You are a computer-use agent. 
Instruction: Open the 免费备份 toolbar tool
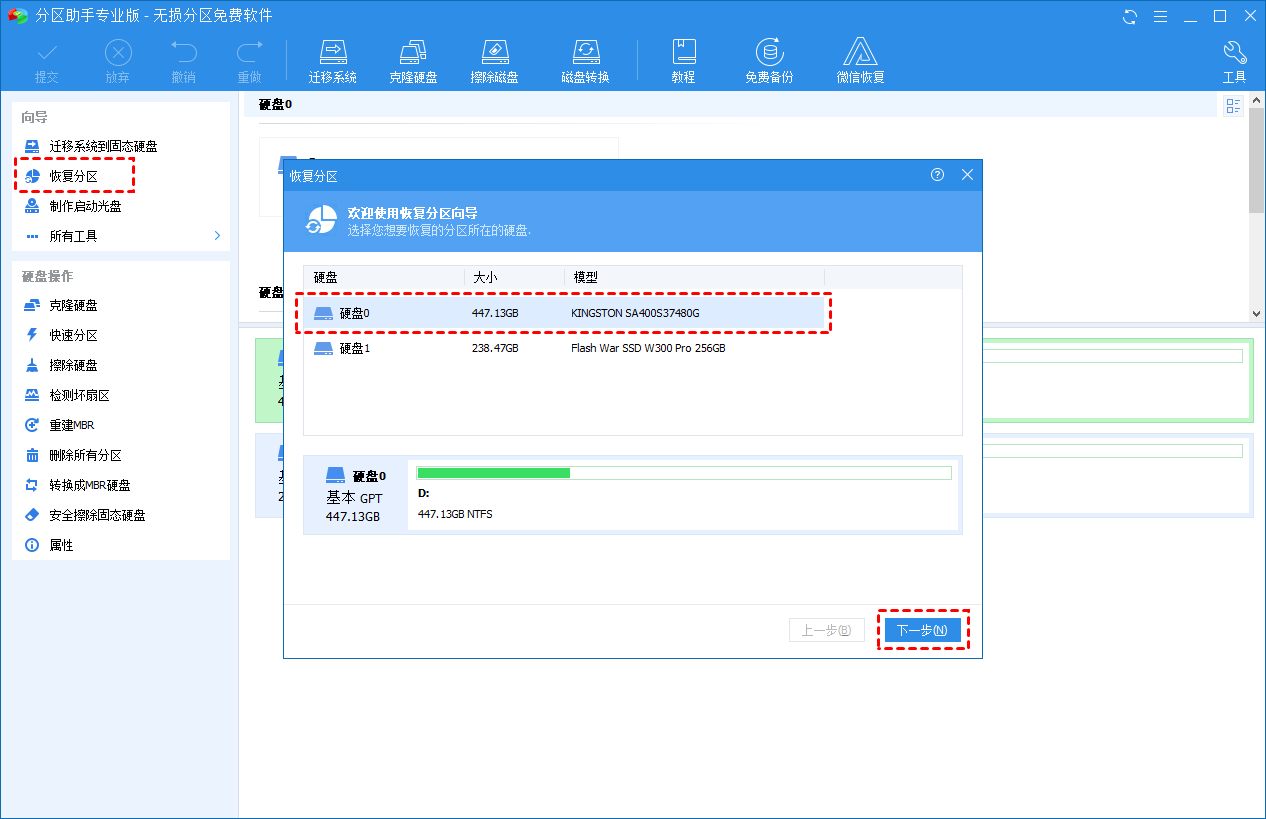click(x=769, y=62)
